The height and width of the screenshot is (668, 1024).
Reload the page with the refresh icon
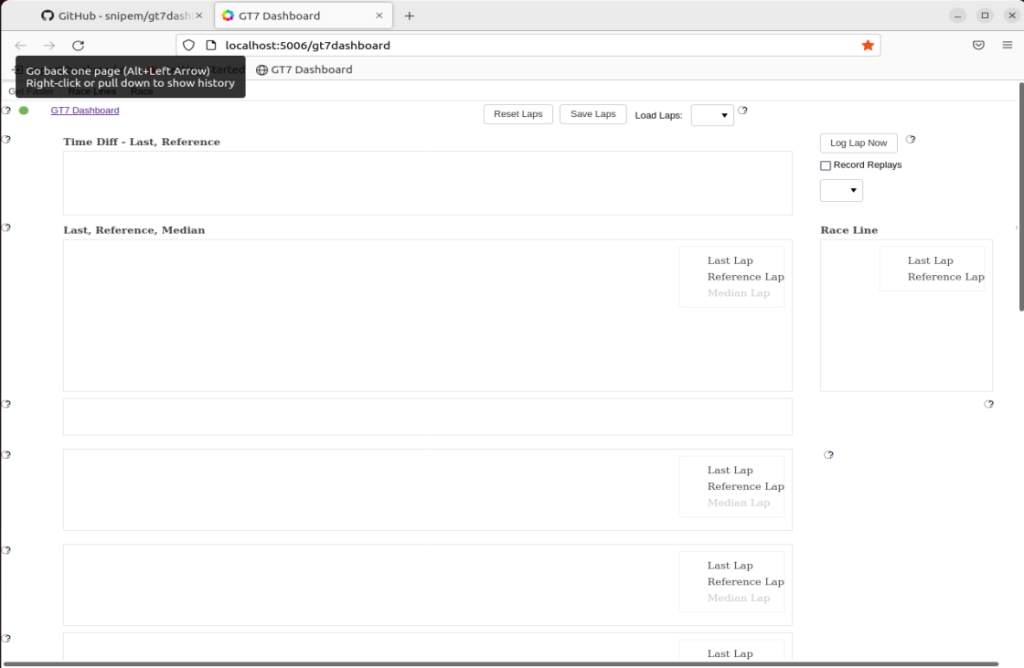click(78, 45)
